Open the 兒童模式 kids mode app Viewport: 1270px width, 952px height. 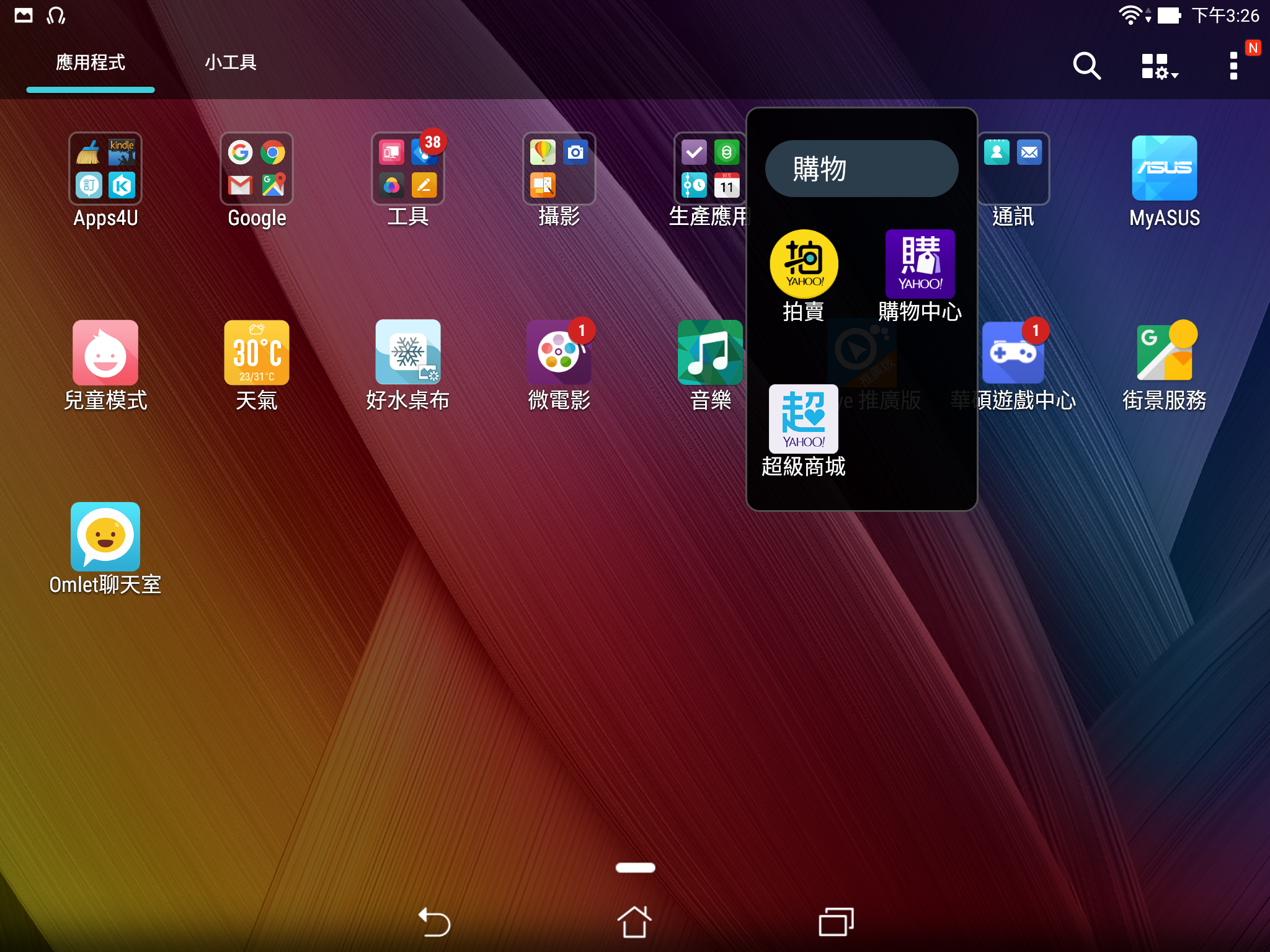click(105, 352)
